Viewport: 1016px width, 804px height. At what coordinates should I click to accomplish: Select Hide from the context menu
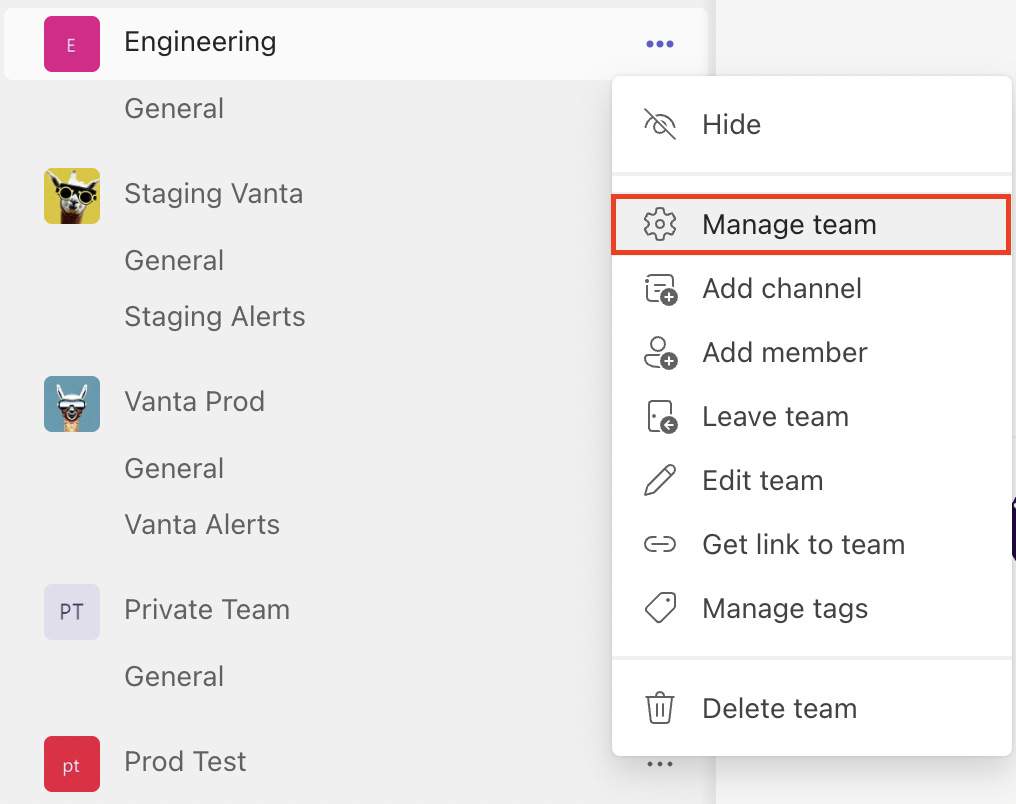point(811,124)
